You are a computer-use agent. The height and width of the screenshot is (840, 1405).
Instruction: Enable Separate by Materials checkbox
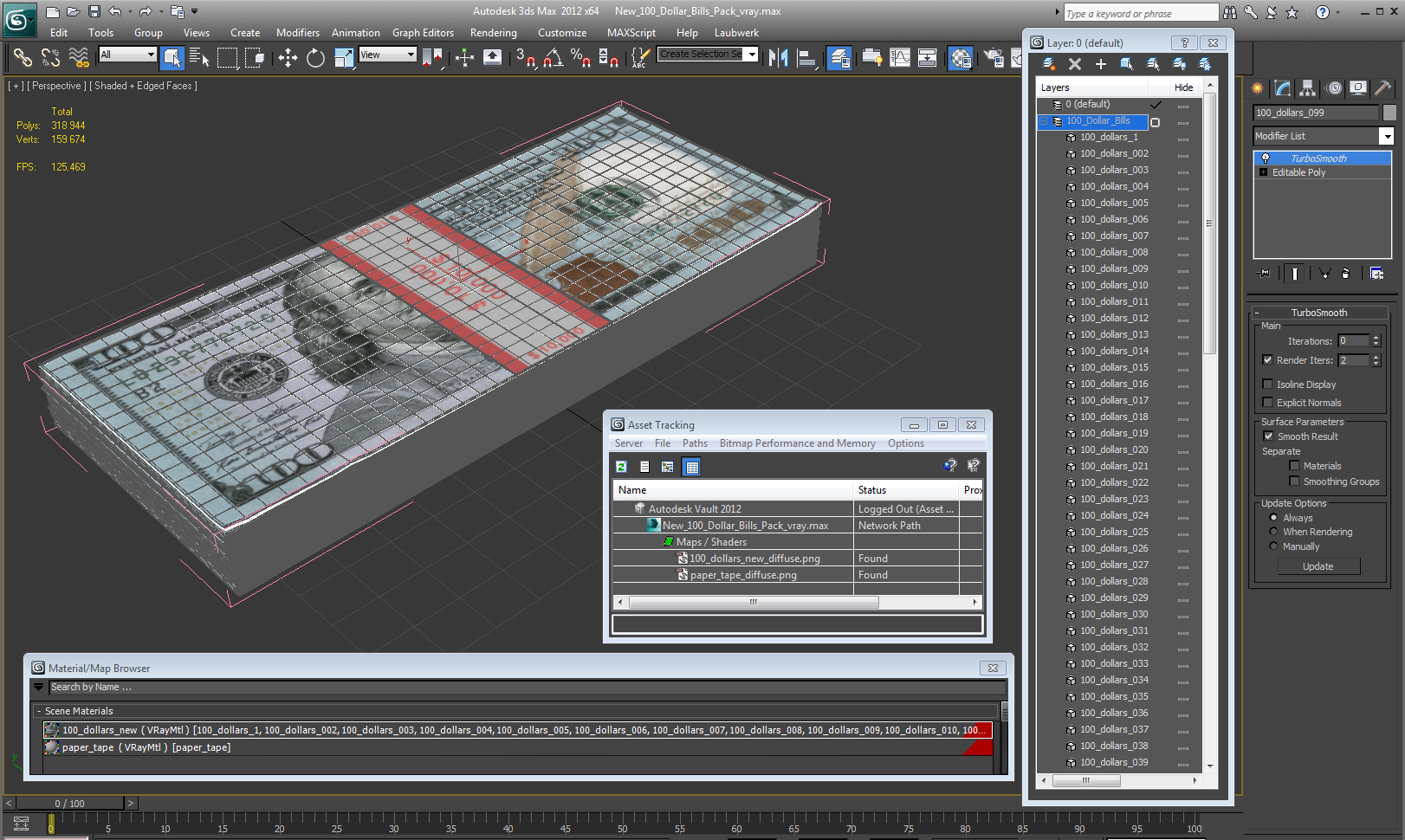coord(1294,466)
